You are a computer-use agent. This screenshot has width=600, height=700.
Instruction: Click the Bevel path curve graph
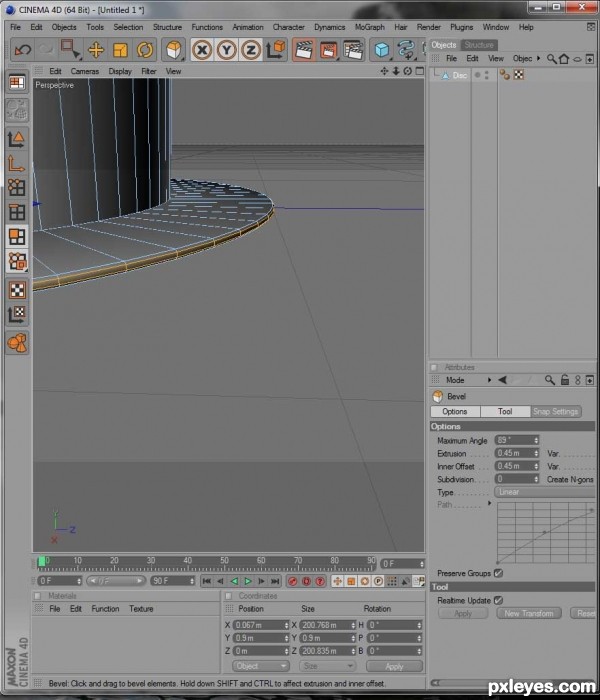pos(546,532)
